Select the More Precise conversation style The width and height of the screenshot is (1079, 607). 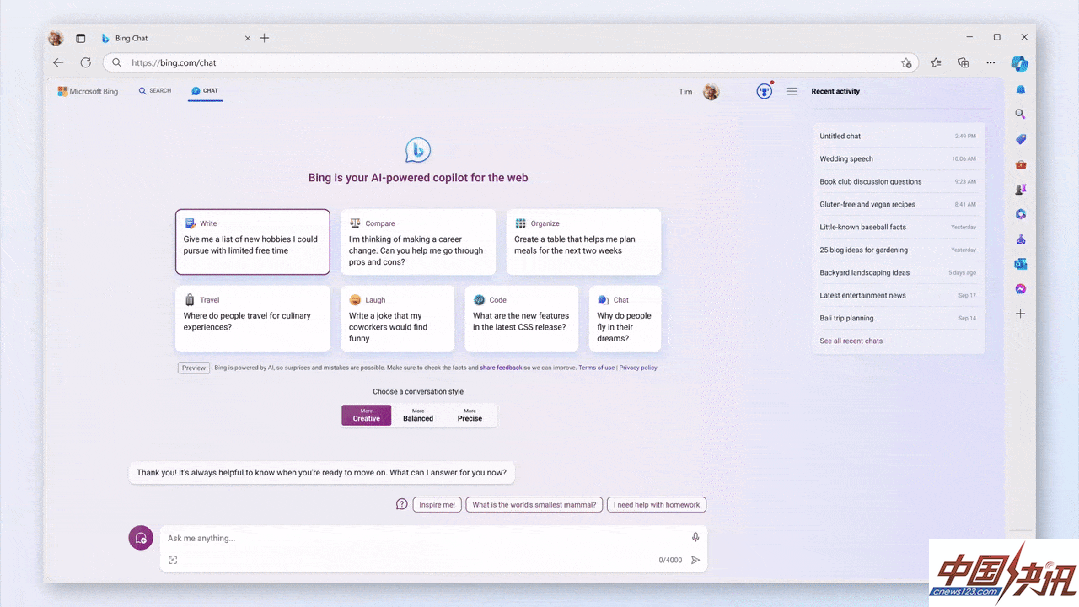(469, 415)
